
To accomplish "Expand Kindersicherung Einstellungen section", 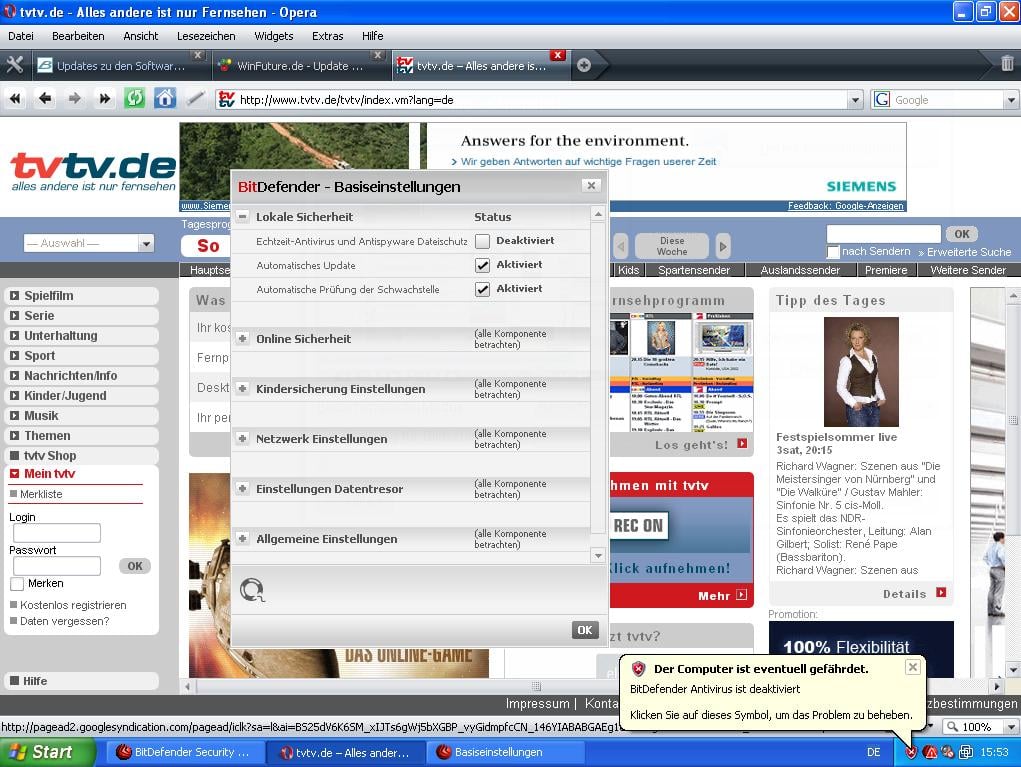I will click(243, 389).
